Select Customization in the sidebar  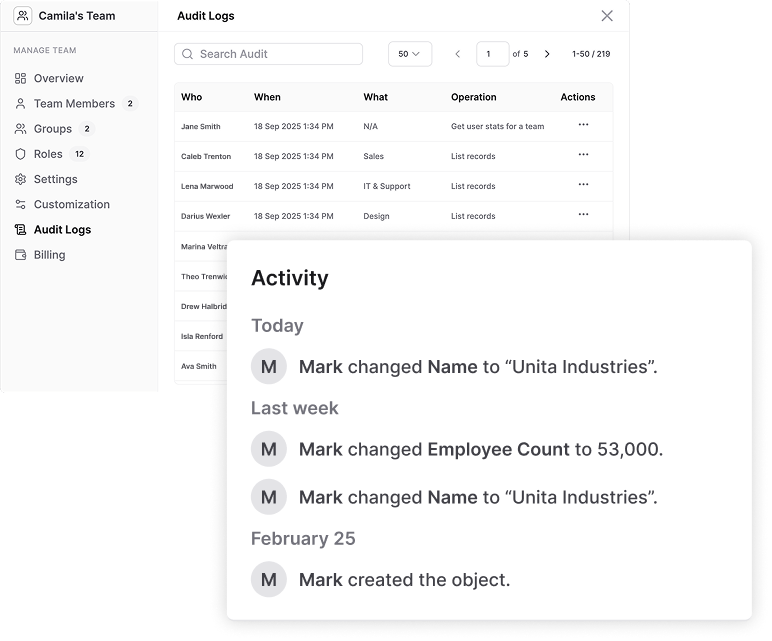[71, 204]
